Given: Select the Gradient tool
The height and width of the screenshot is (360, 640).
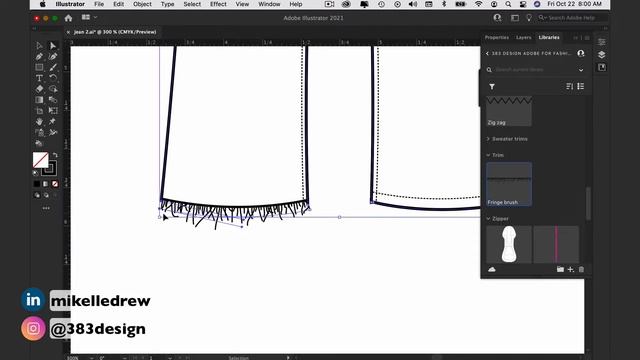Looking at the screenshot, I should (x=39, y=100).
